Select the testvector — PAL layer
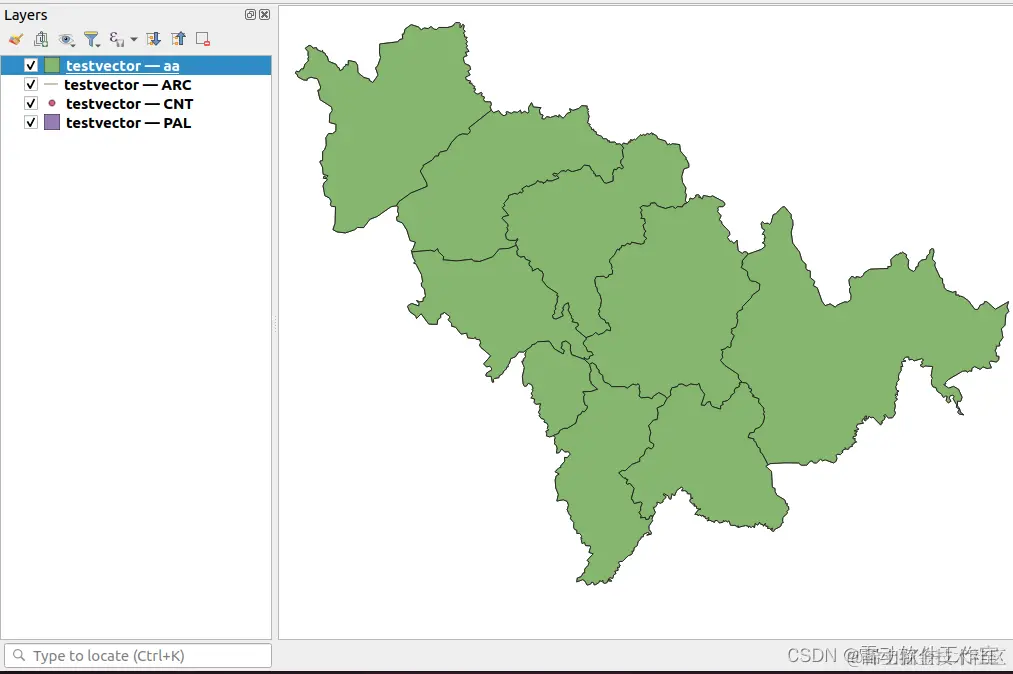This screenshot has width=1013, height=674. pyautogui.click(x=129, y=122)
